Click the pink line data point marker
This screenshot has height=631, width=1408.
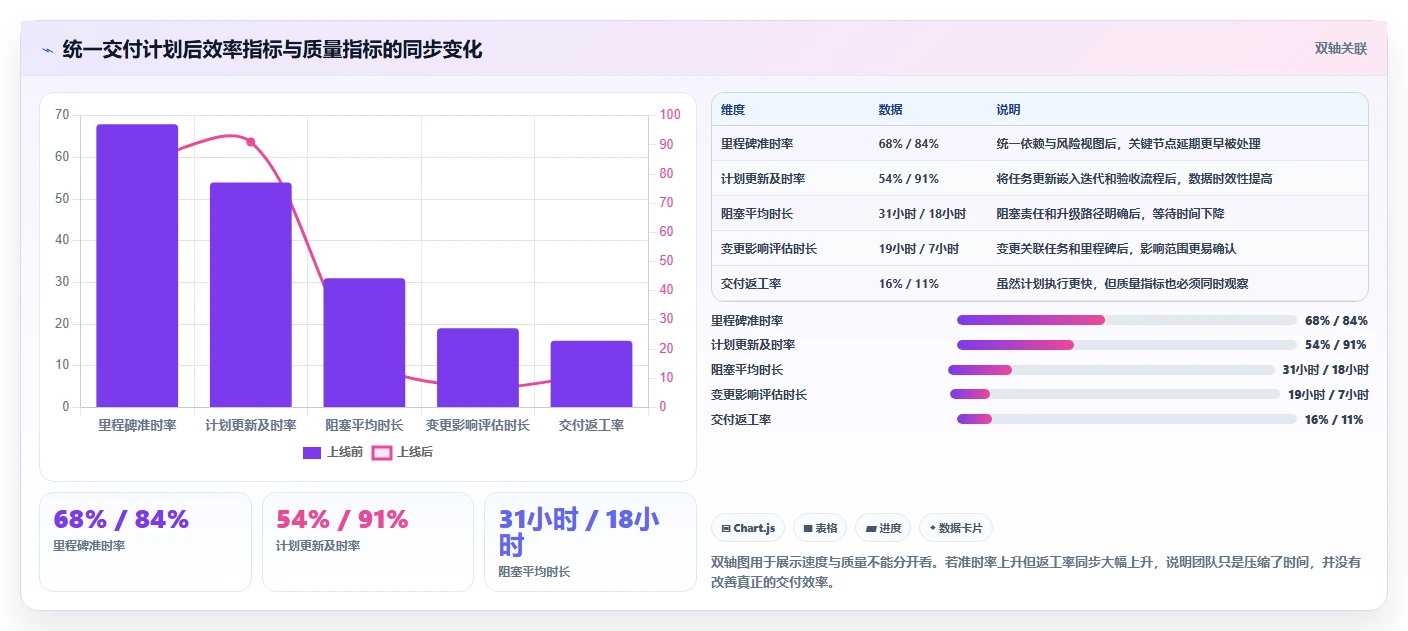click(x=251, y=142)
